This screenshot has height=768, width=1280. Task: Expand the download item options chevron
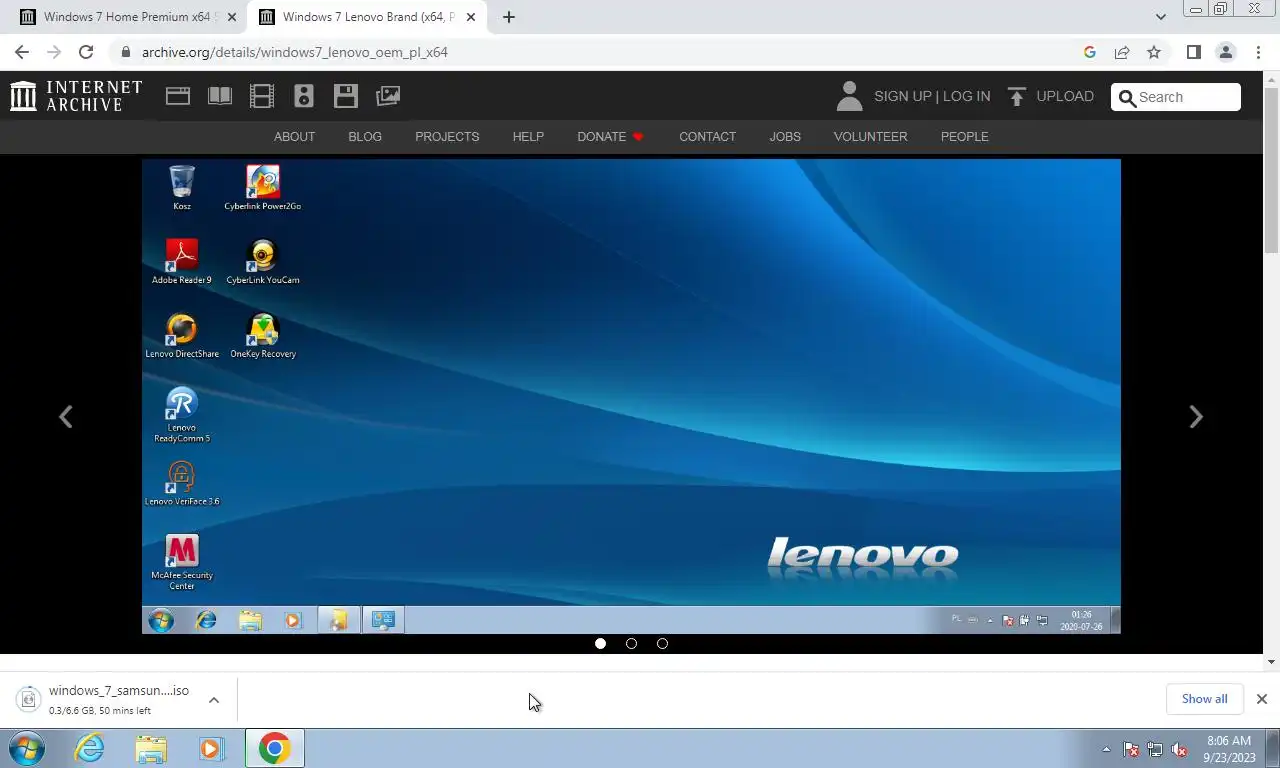213,700
